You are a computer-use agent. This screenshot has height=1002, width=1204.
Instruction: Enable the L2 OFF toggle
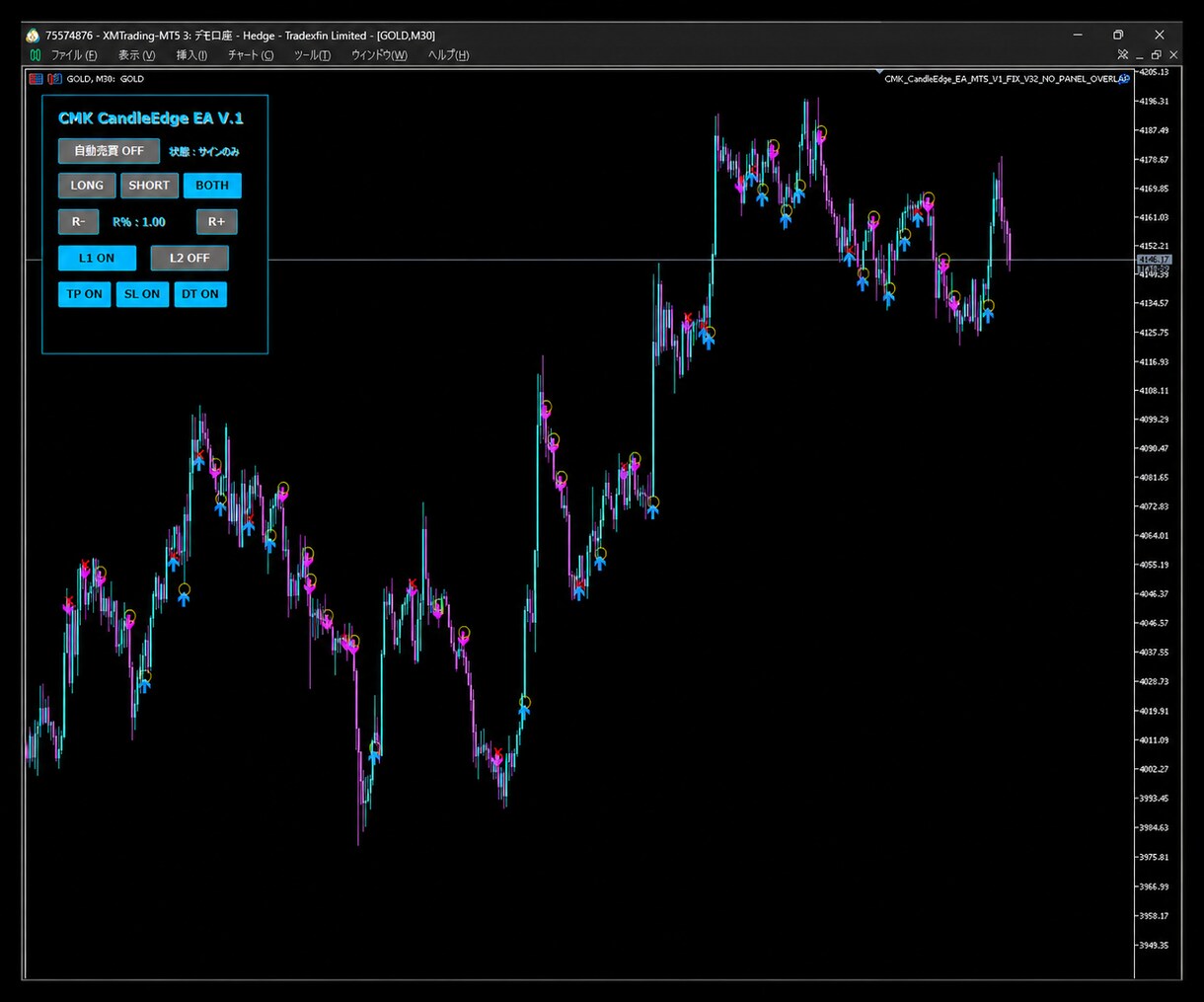189,259
